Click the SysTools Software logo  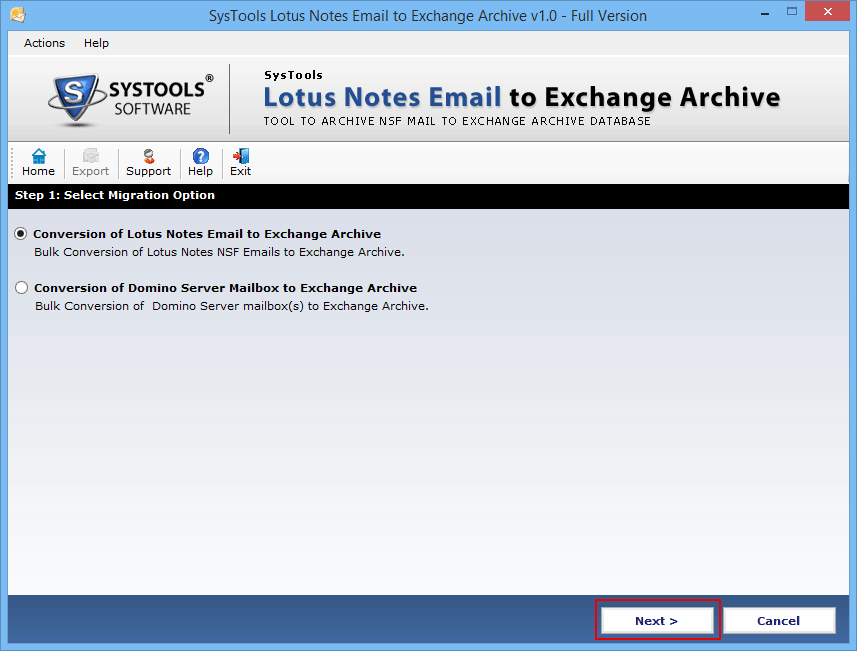[x=130, y=98]
